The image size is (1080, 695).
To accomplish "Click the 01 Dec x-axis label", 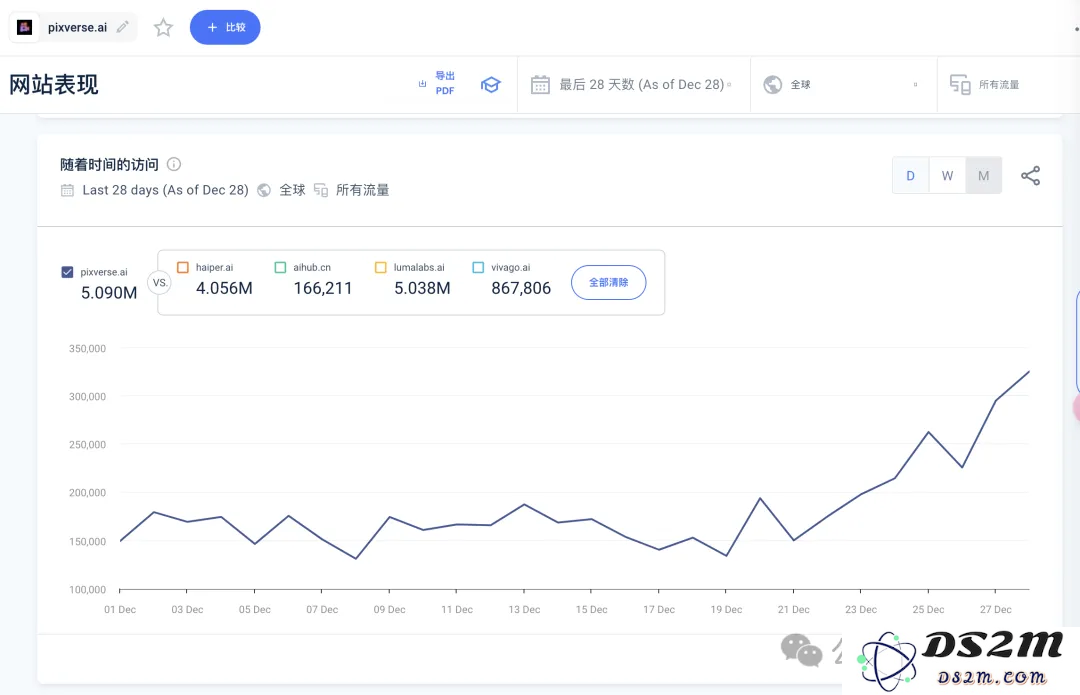I will coord(120,610).
